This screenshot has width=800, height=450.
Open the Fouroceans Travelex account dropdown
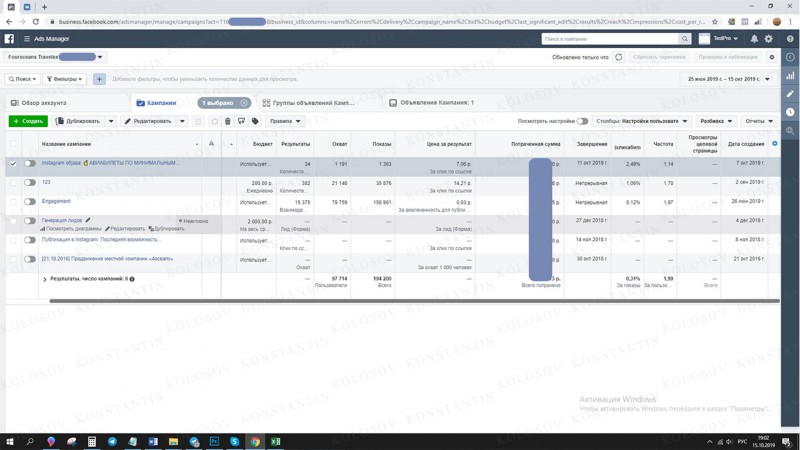click(55, 57)
